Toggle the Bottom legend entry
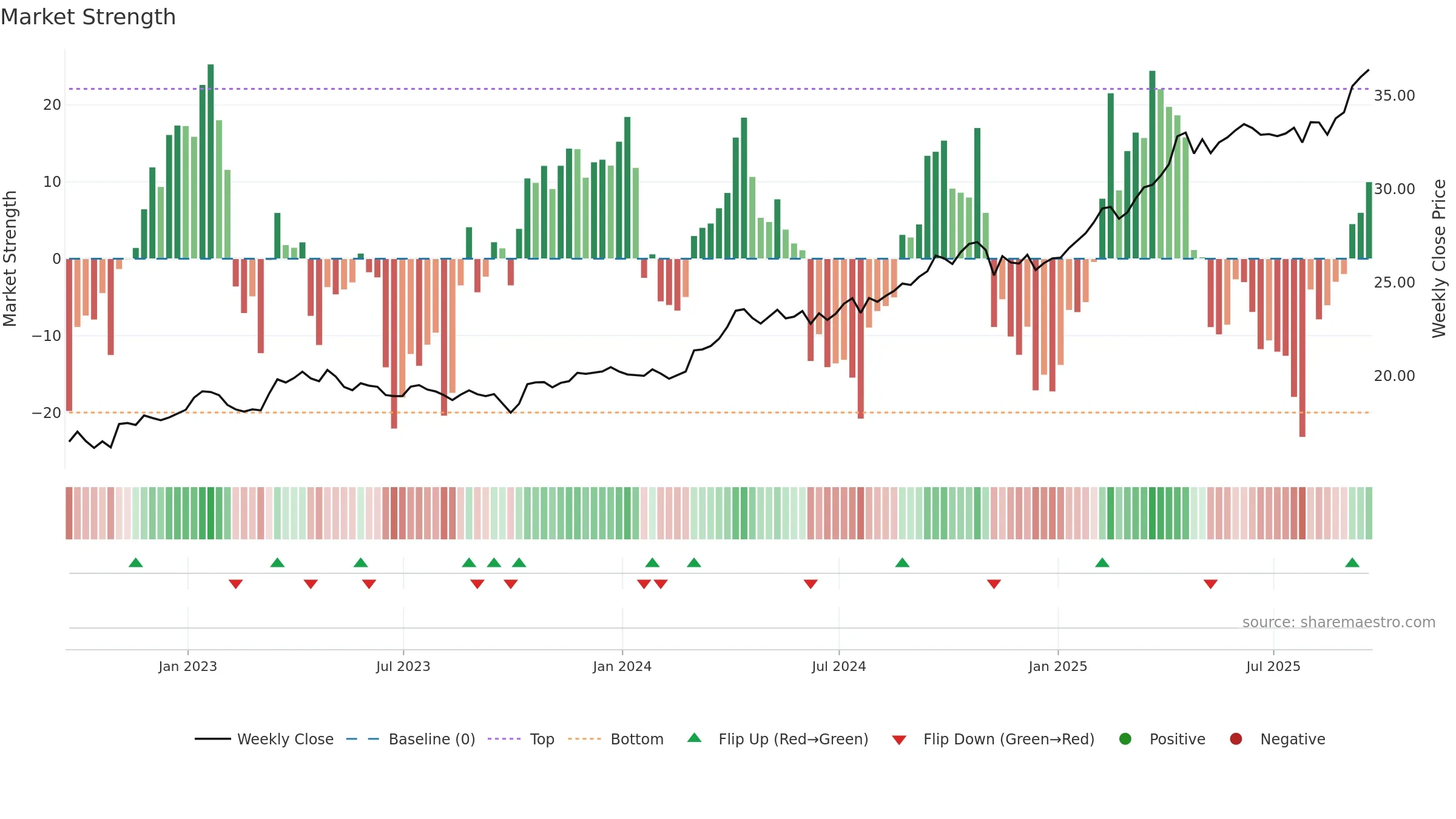 tap(616, 739)
